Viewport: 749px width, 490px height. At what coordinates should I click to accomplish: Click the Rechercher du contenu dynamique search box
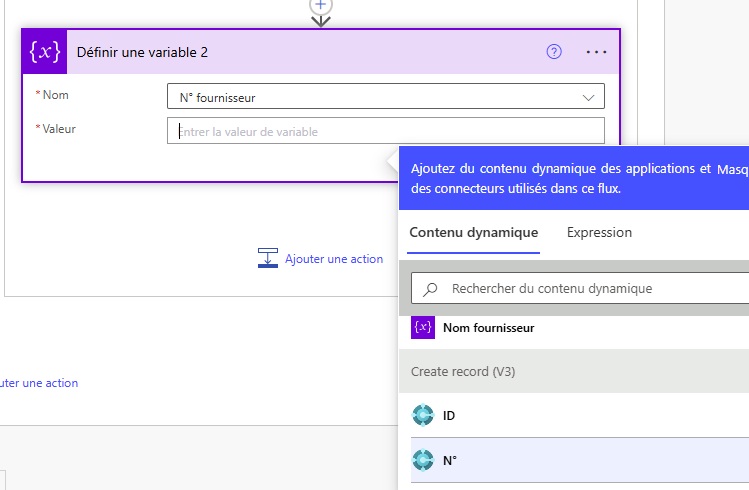590,289
